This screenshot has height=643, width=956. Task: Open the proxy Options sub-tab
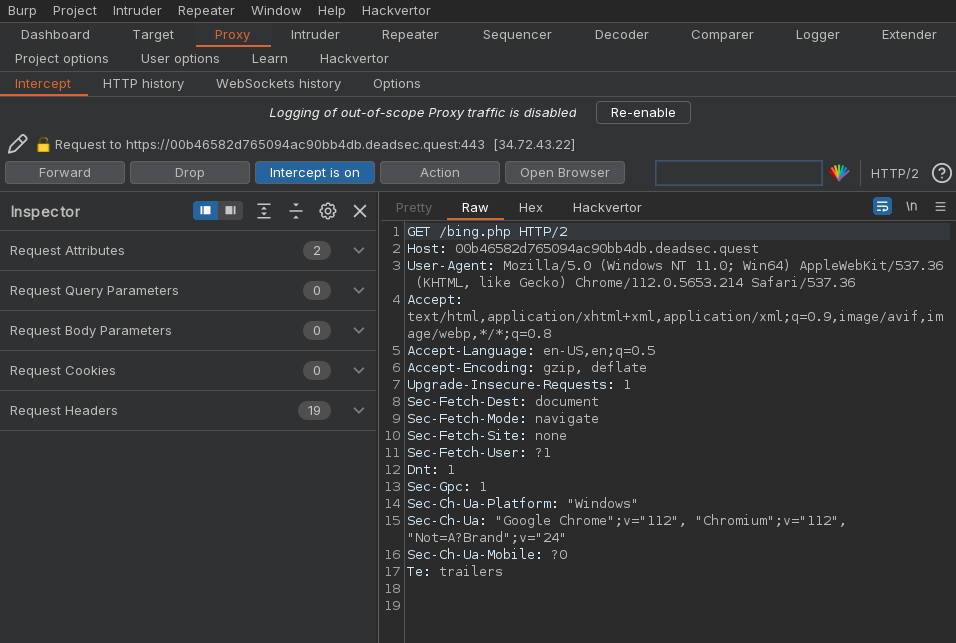396,83
